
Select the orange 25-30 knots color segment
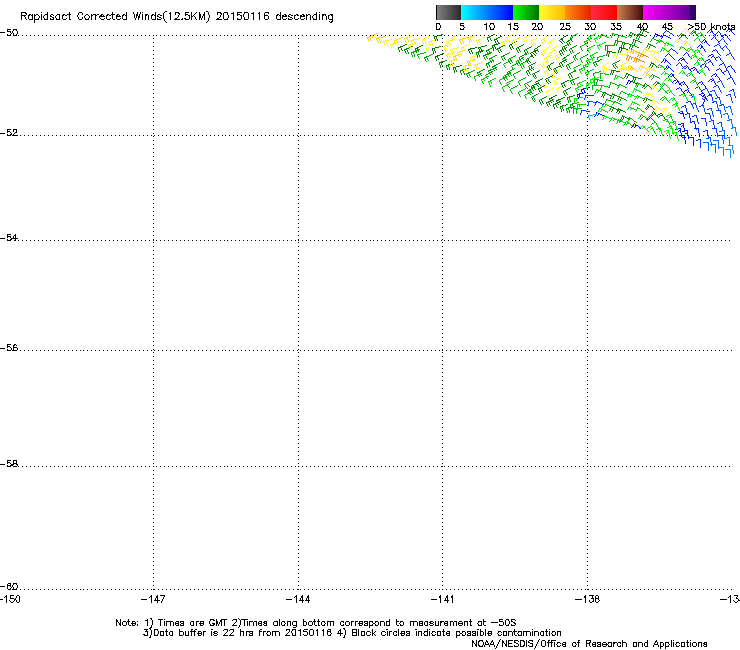tap(578, 12)
